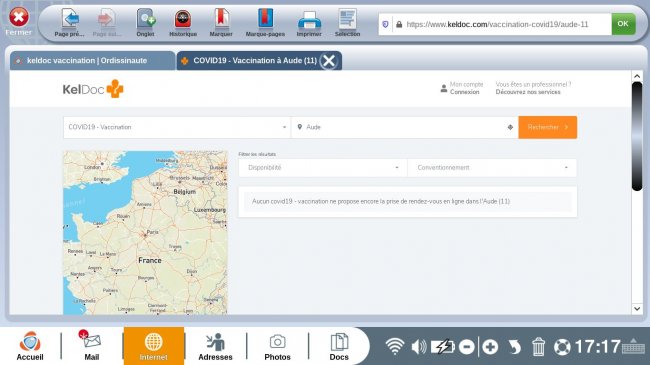Open on-screen keyboard icon
650x365 pixels.
(633, 346)
